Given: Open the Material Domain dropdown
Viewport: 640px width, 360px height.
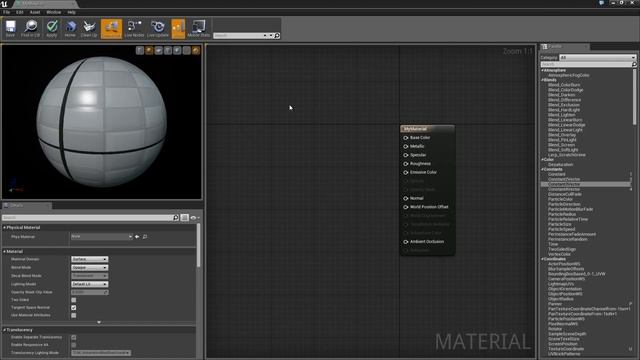Looking at the screenshot, I should click(89, 259).
